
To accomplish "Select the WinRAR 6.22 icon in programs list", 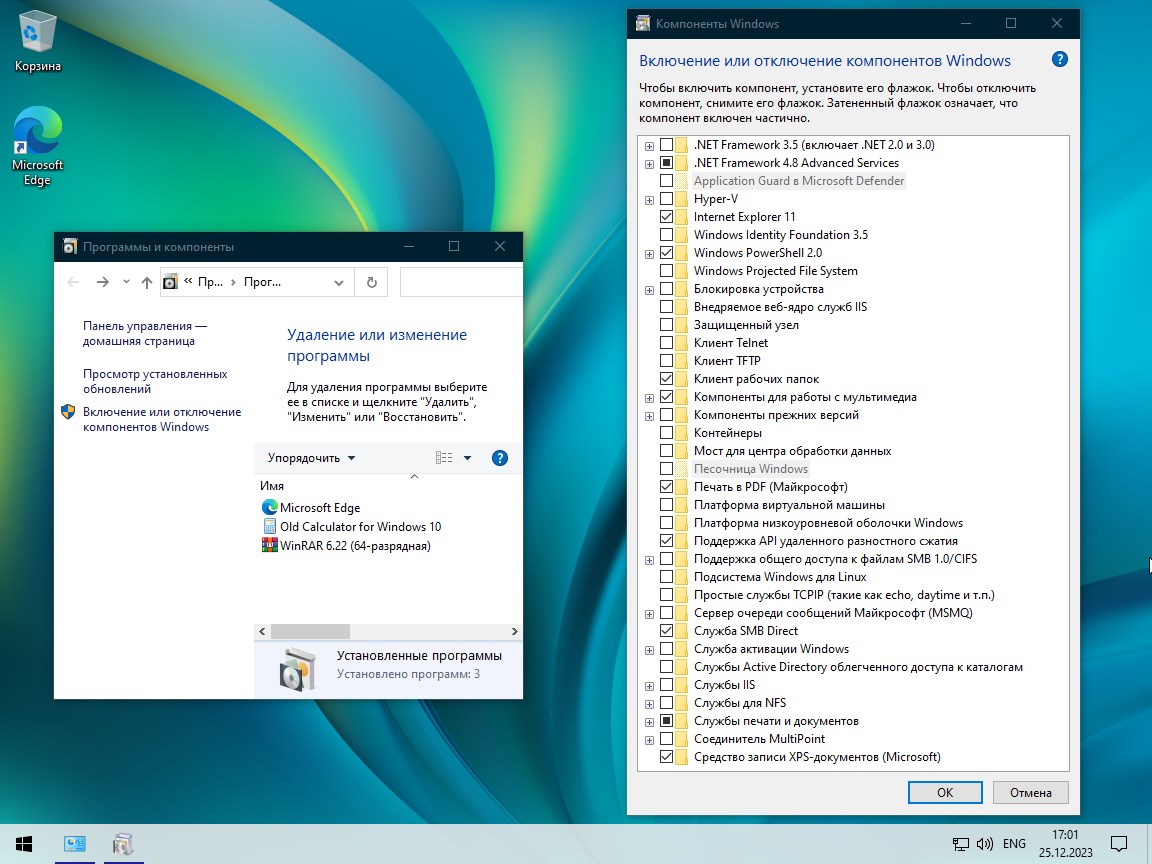I will coord(269,545).
